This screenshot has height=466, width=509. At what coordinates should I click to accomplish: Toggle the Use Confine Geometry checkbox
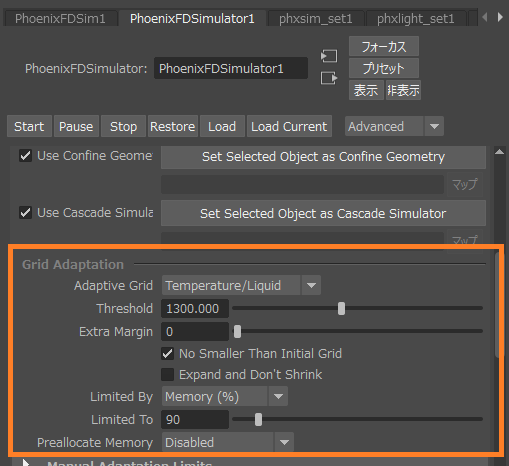point(26,156)
